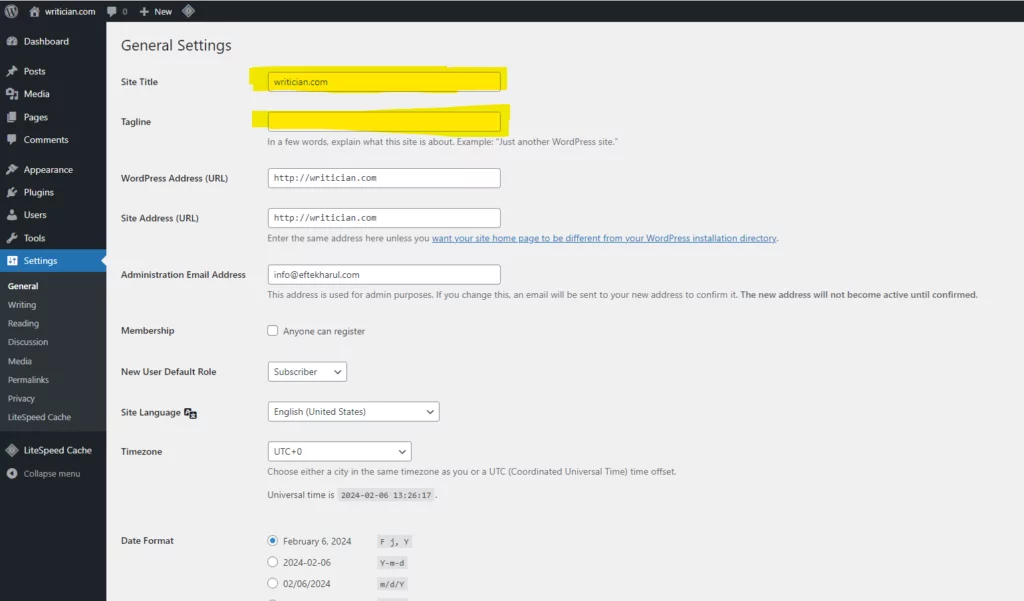Select the 2024-02-06 date format

(x=272, y=562)
